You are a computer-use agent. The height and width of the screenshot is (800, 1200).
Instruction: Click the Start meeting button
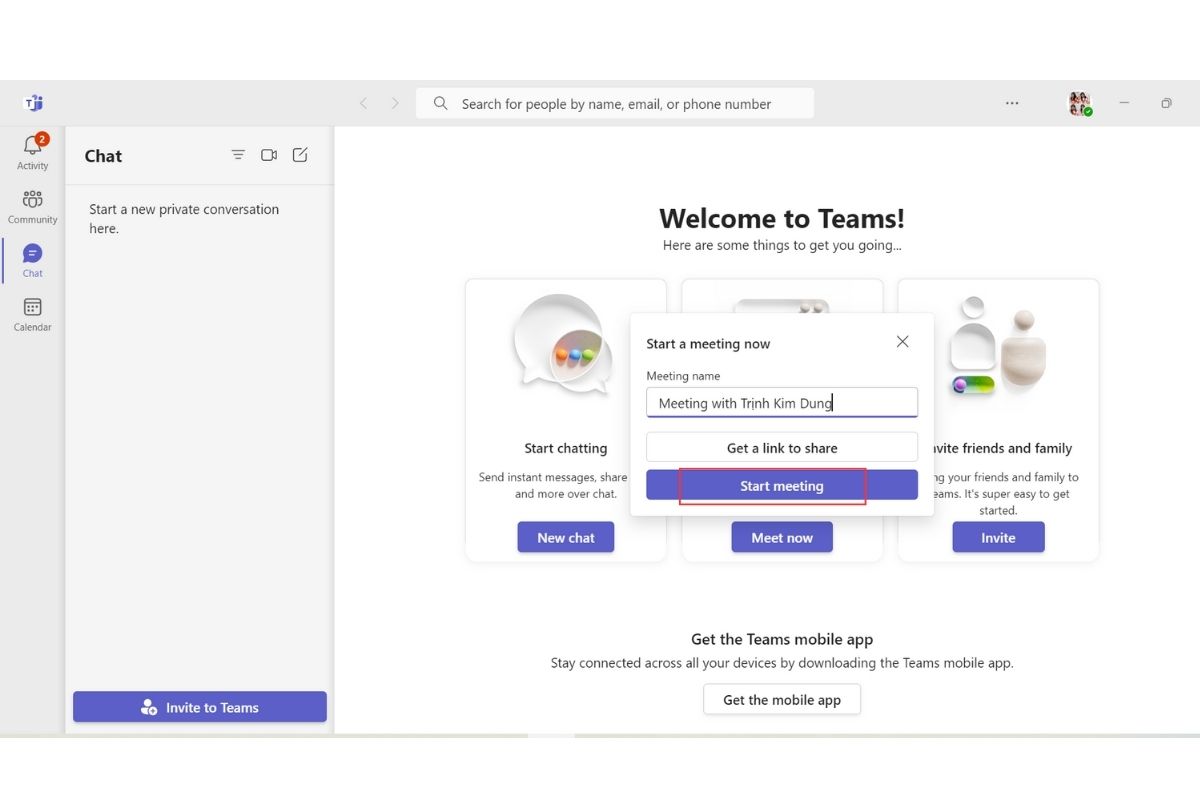[x=782, y=486]
